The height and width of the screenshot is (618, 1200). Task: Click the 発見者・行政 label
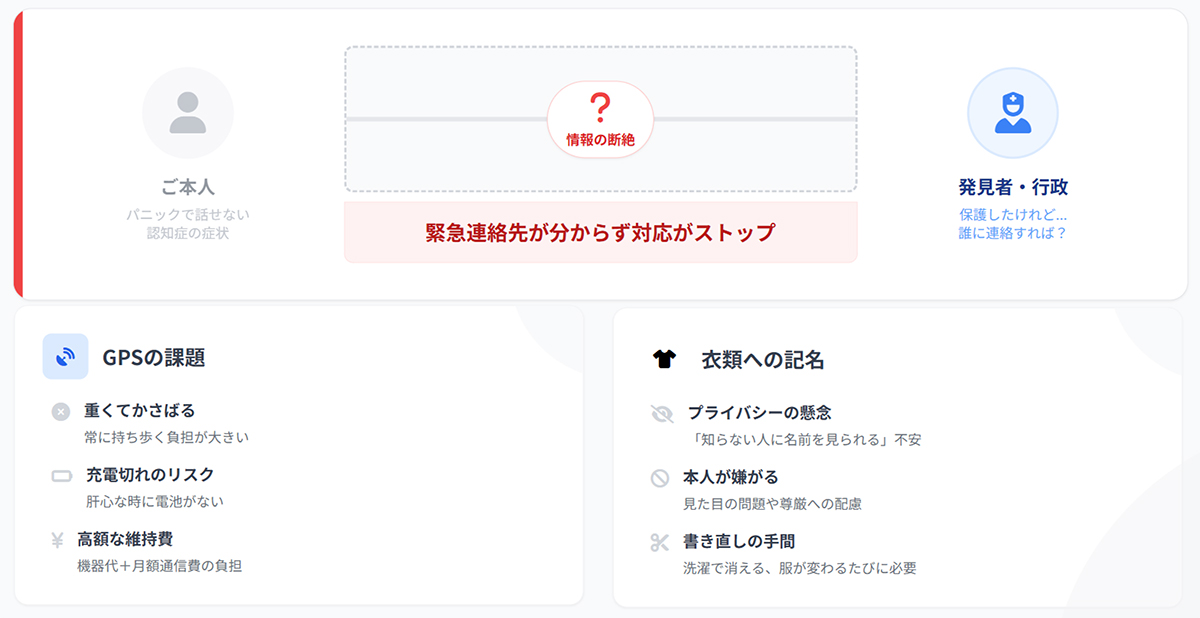click(x=1012, y=187)
